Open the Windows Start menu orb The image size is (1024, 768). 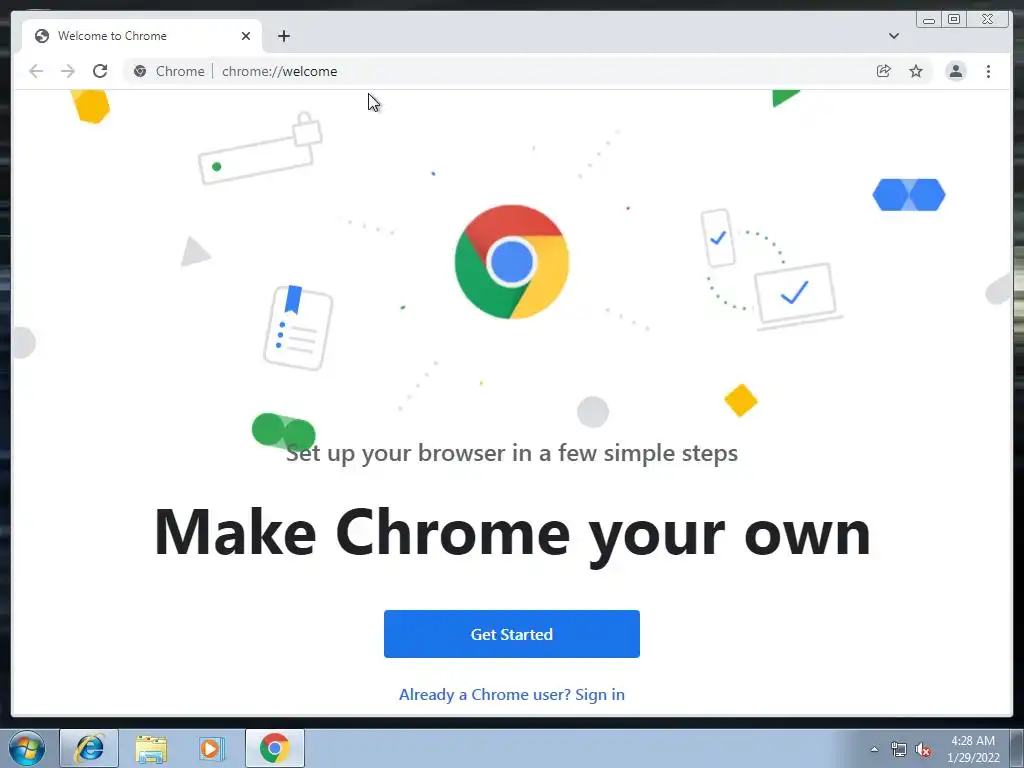27,748
